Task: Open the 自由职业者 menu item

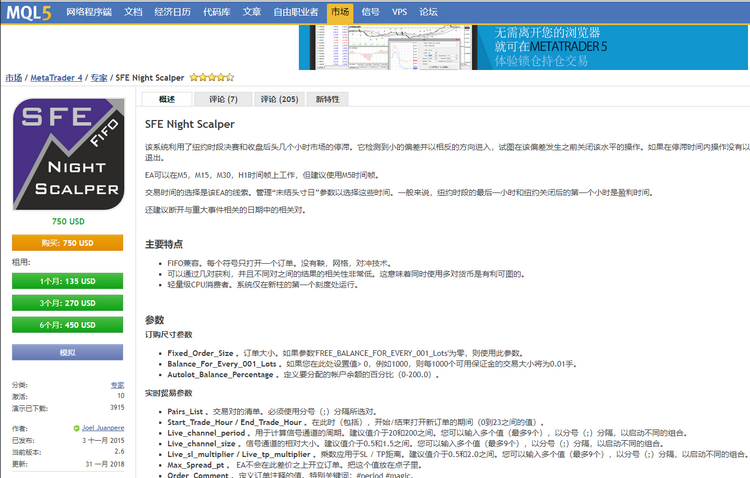Action: pos(296,12)
